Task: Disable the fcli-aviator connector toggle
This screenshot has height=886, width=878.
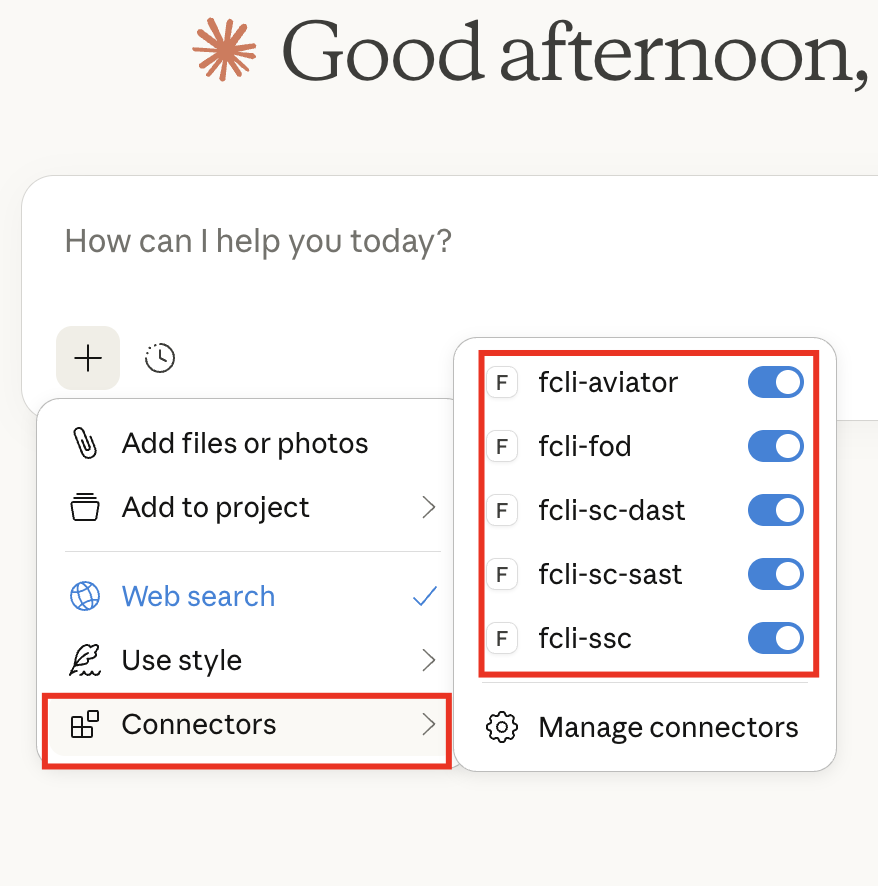Action: (775, 382)
